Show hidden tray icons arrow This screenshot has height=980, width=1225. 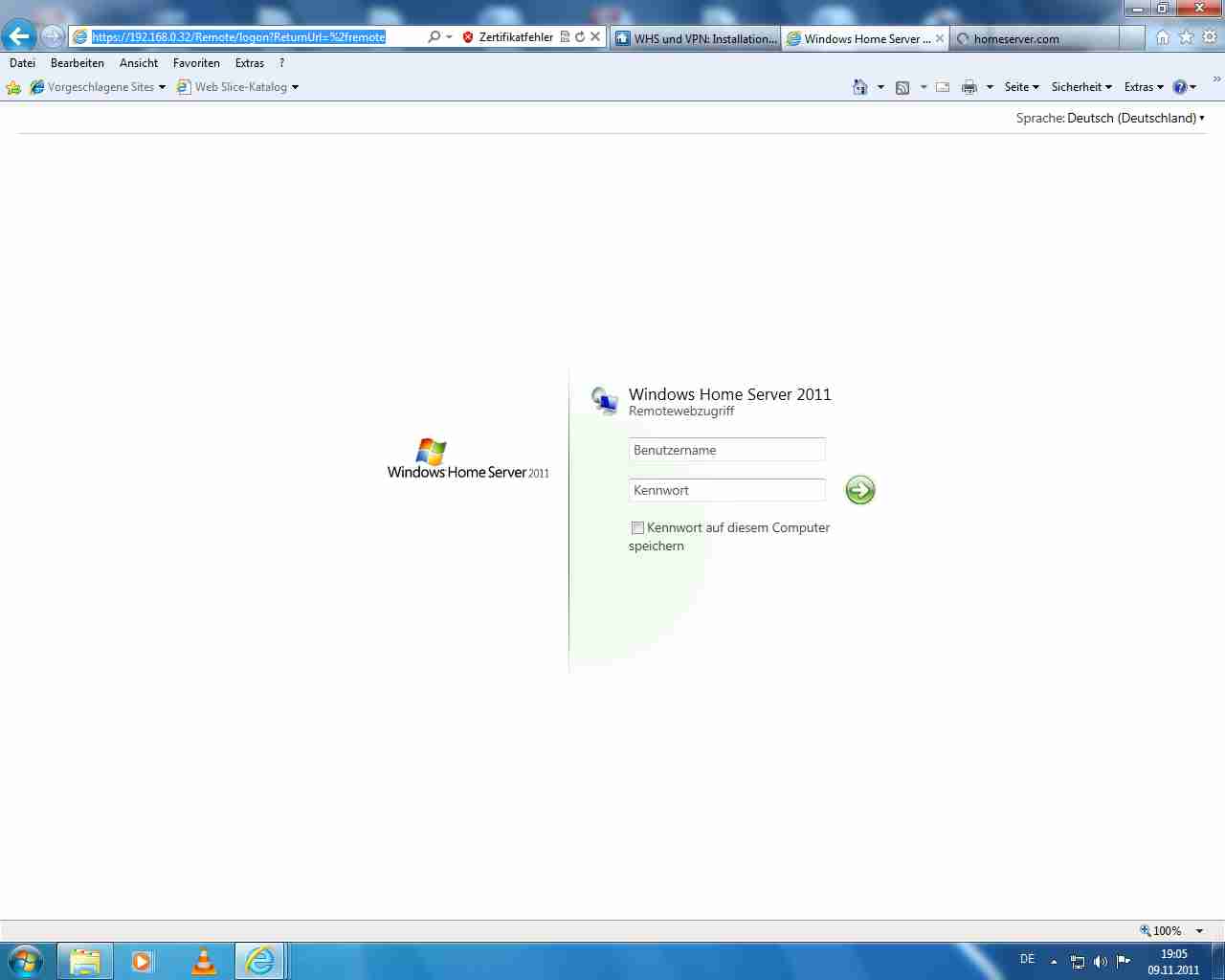[x=1054, y=962]
